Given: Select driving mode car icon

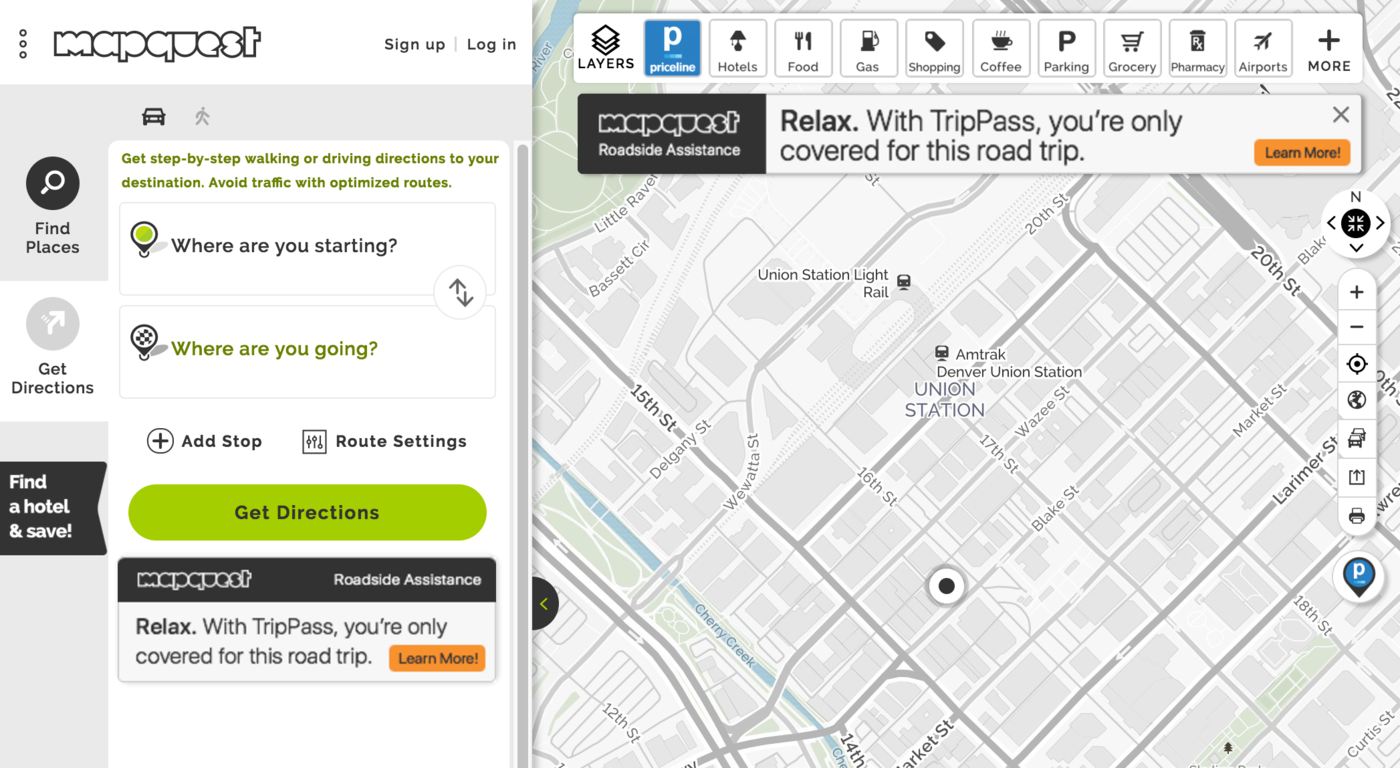Looking at the screenshot, I should pos(153,116).
